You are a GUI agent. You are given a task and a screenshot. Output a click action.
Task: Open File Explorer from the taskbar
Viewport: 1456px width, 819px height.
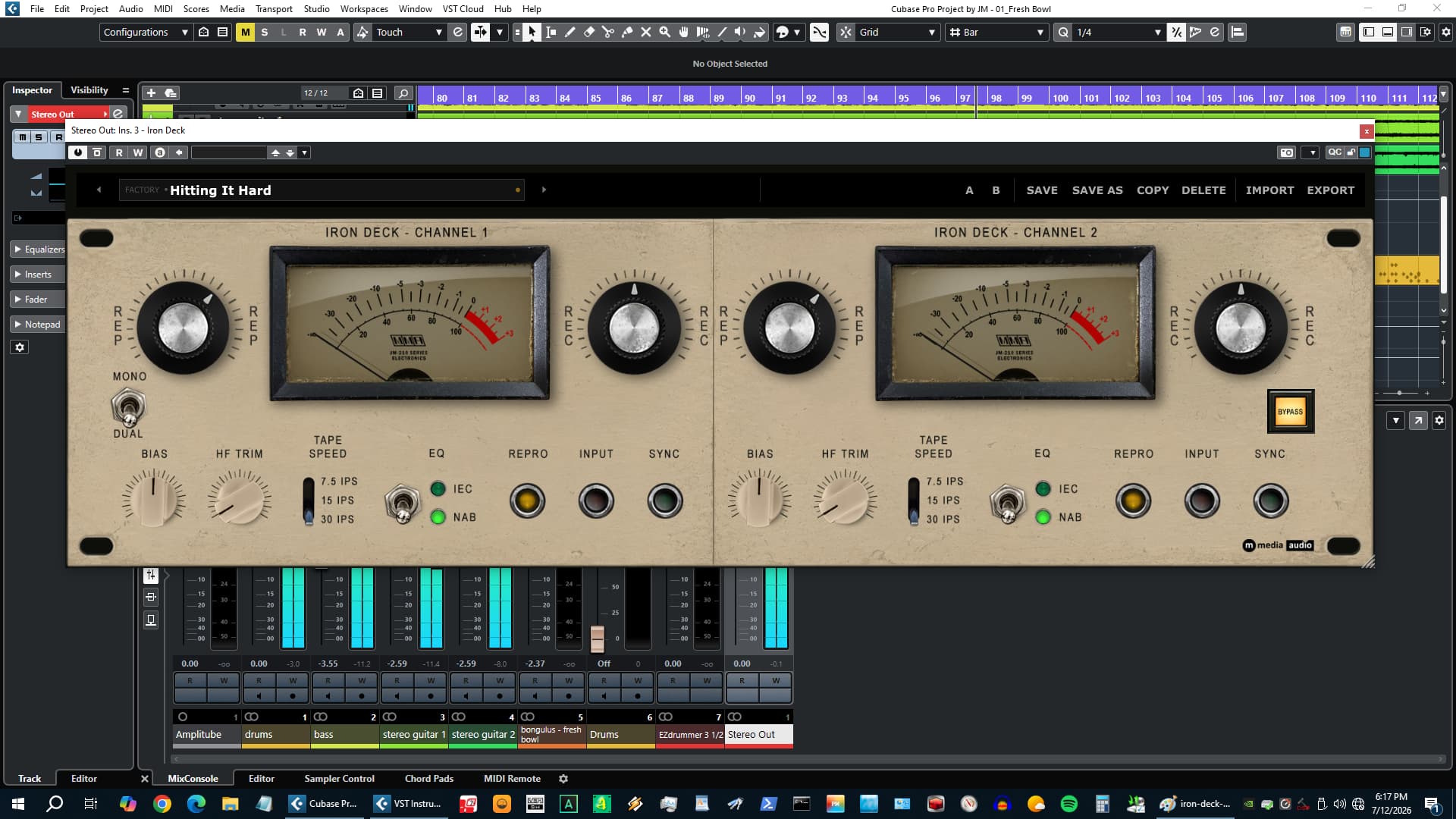(x=230, y=804)
